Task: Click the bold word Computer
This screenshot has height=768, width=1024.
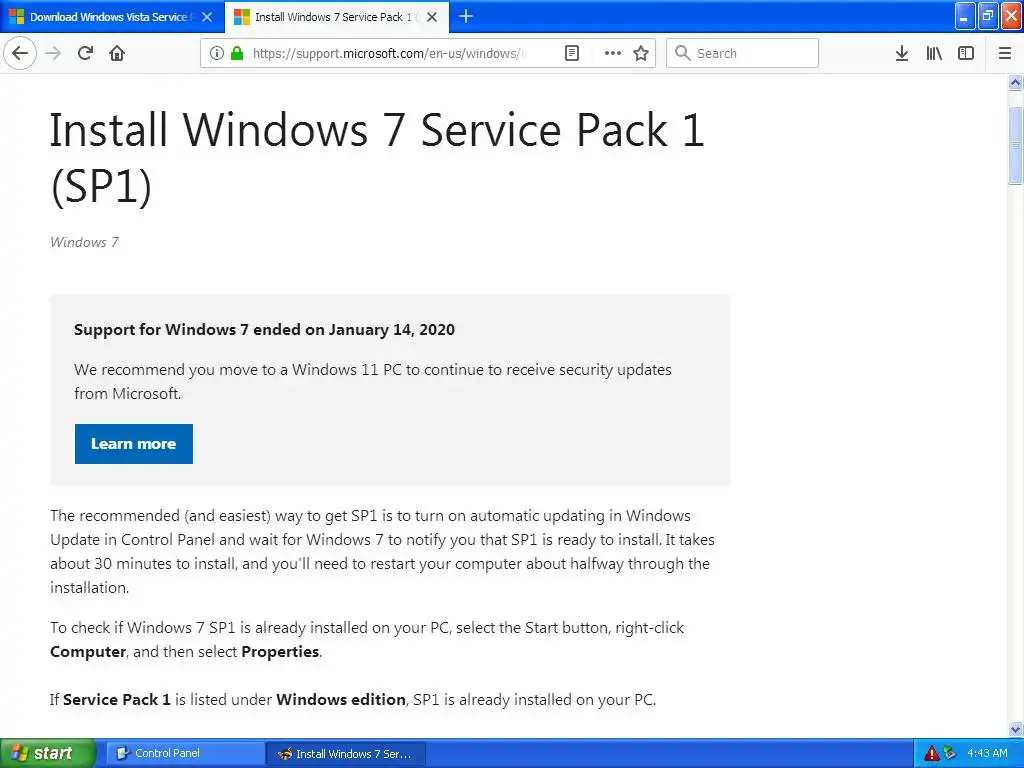Action: 88,652
